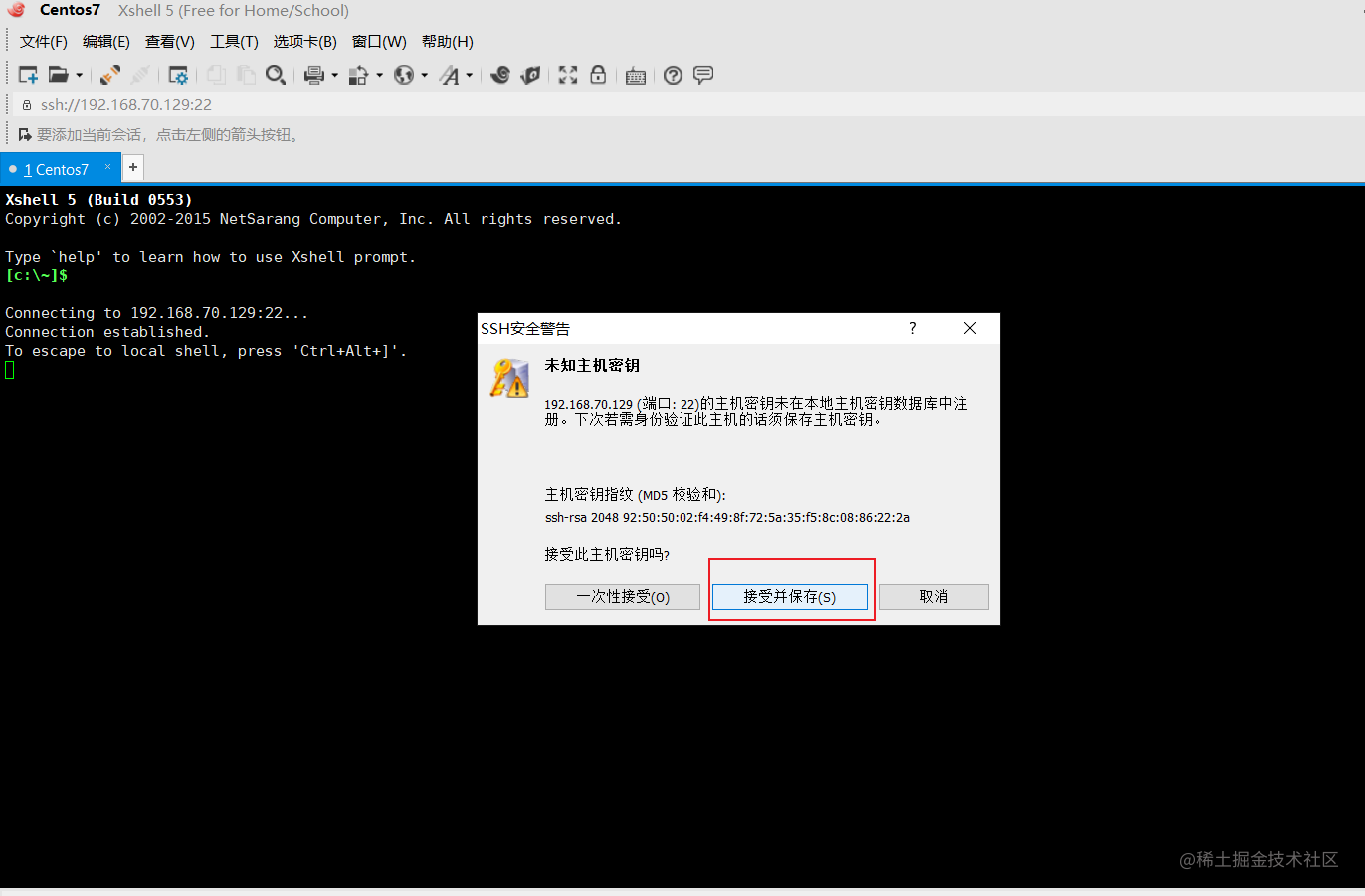Expand the Print dropdown arrow
This screenshot has width=1365, height=896.
(334, 75)
